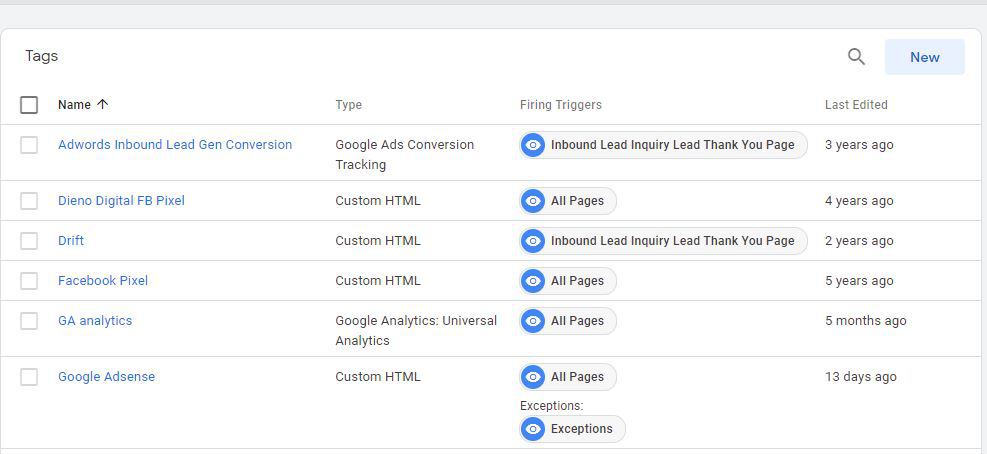Image resolution: width=987 pixels, height=454 pixels.
Task: Tick the Google Adsense row checkbox
Action: 29,377
